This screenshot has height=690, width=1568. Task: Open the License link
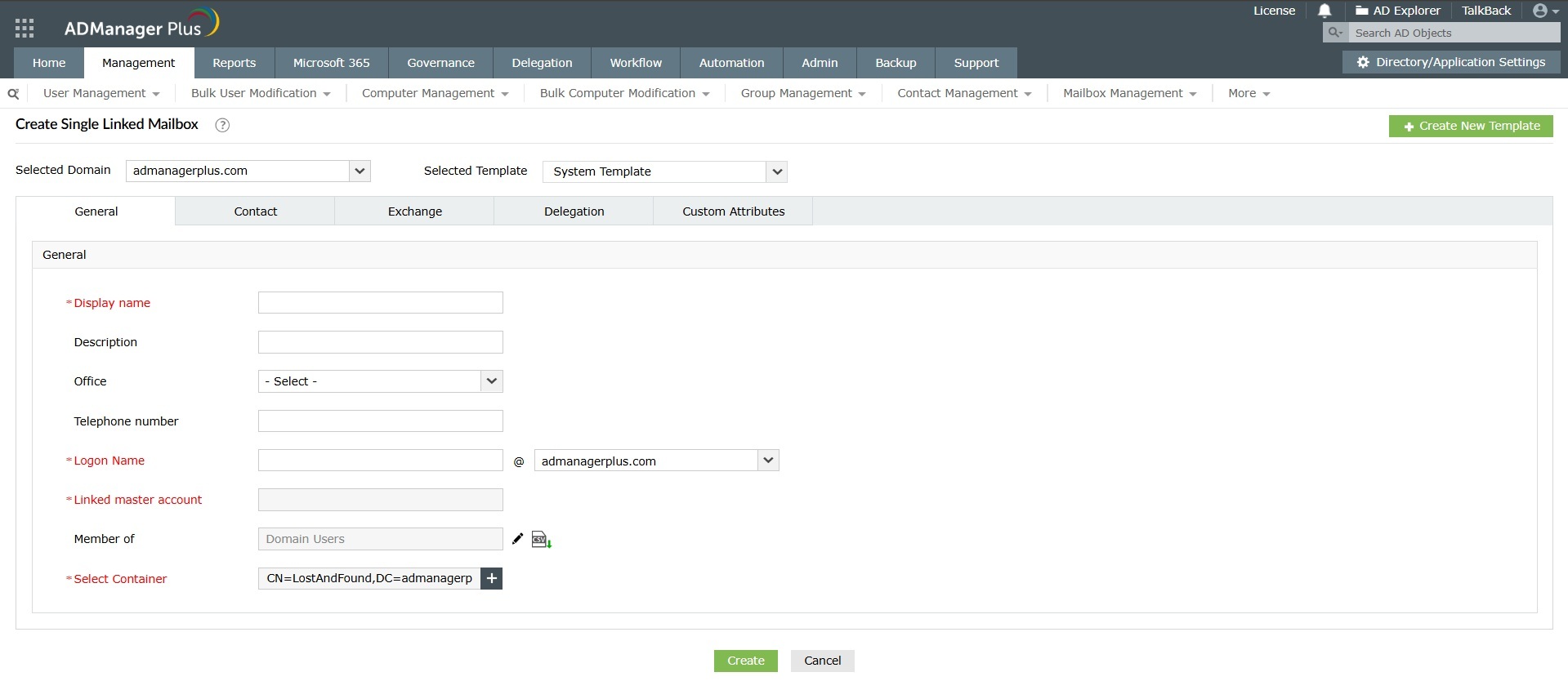click(1274, 11)
